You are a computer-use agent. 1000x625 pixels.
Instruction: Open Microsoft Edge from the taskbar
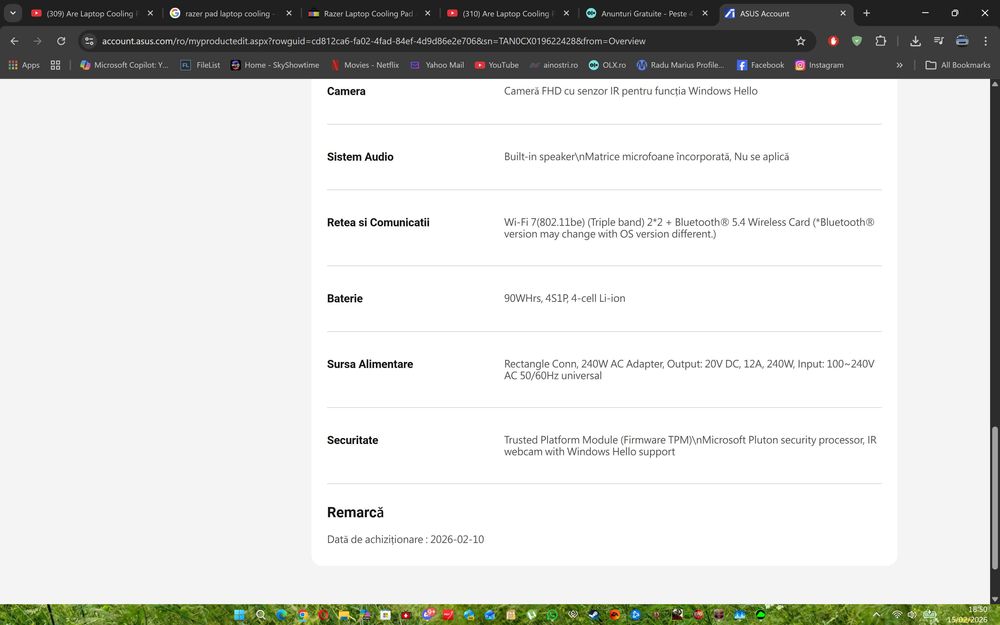coord(281,615)
